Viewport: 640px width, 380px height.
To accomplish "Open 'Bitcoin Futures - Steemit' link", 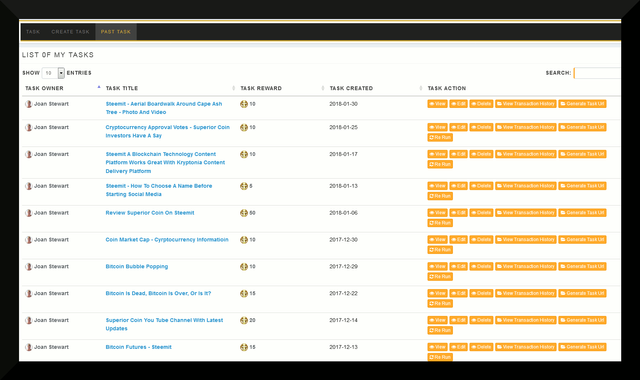I will click(138, 347).
